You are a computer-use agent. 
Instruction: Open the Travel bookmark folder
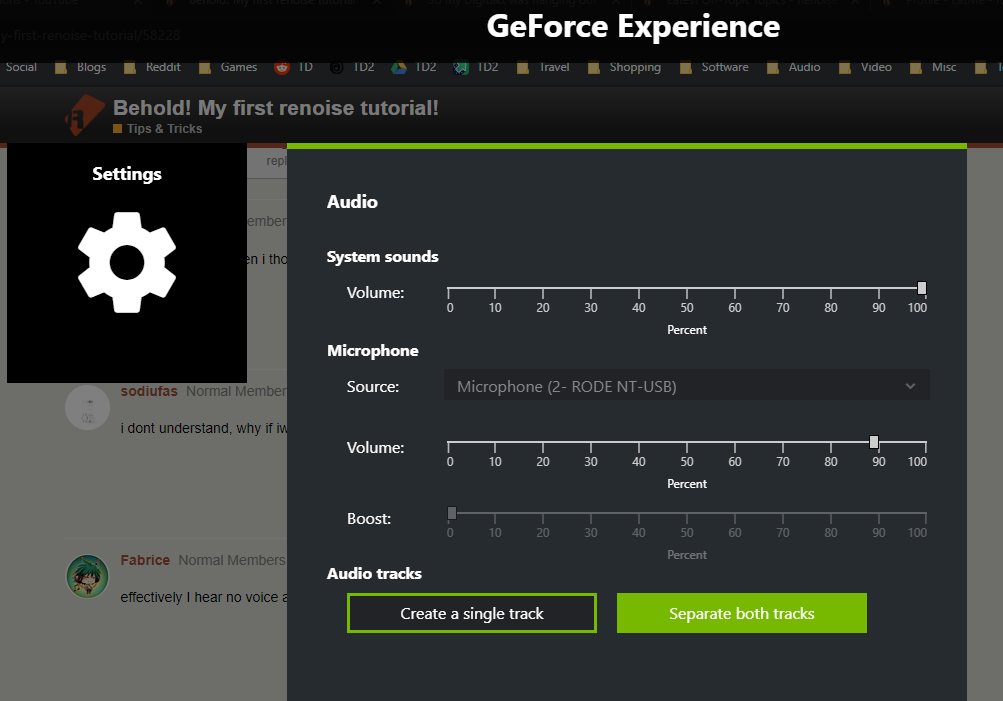(x=543, y=67)
